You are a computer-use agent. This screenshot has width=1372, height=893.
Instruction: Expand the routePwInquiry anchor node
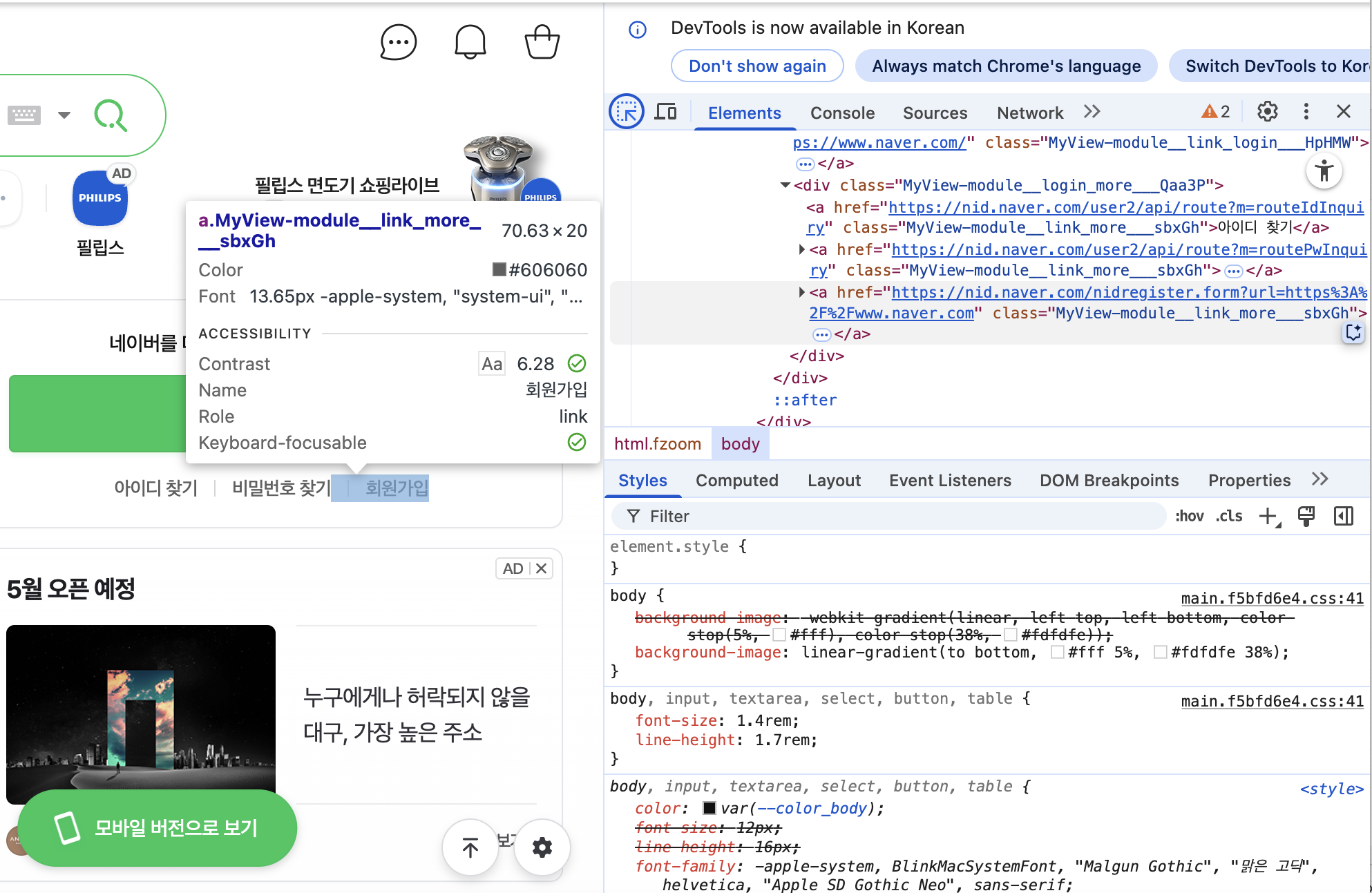(802, 249)
